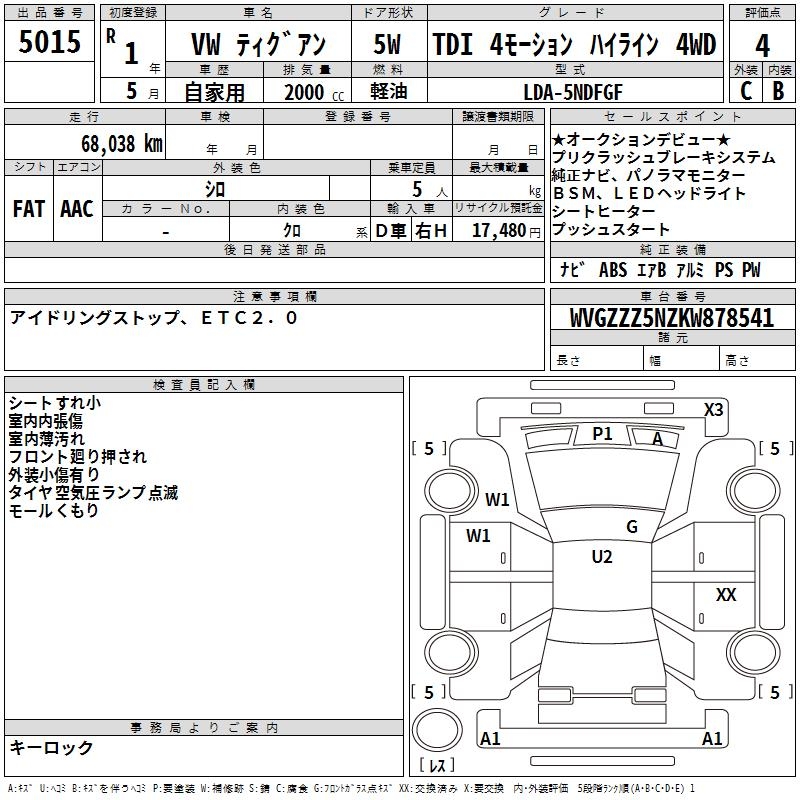The image size is (800, 800).
Task: Select the X3 front bumper damage mark
Action: click(713, 410)
